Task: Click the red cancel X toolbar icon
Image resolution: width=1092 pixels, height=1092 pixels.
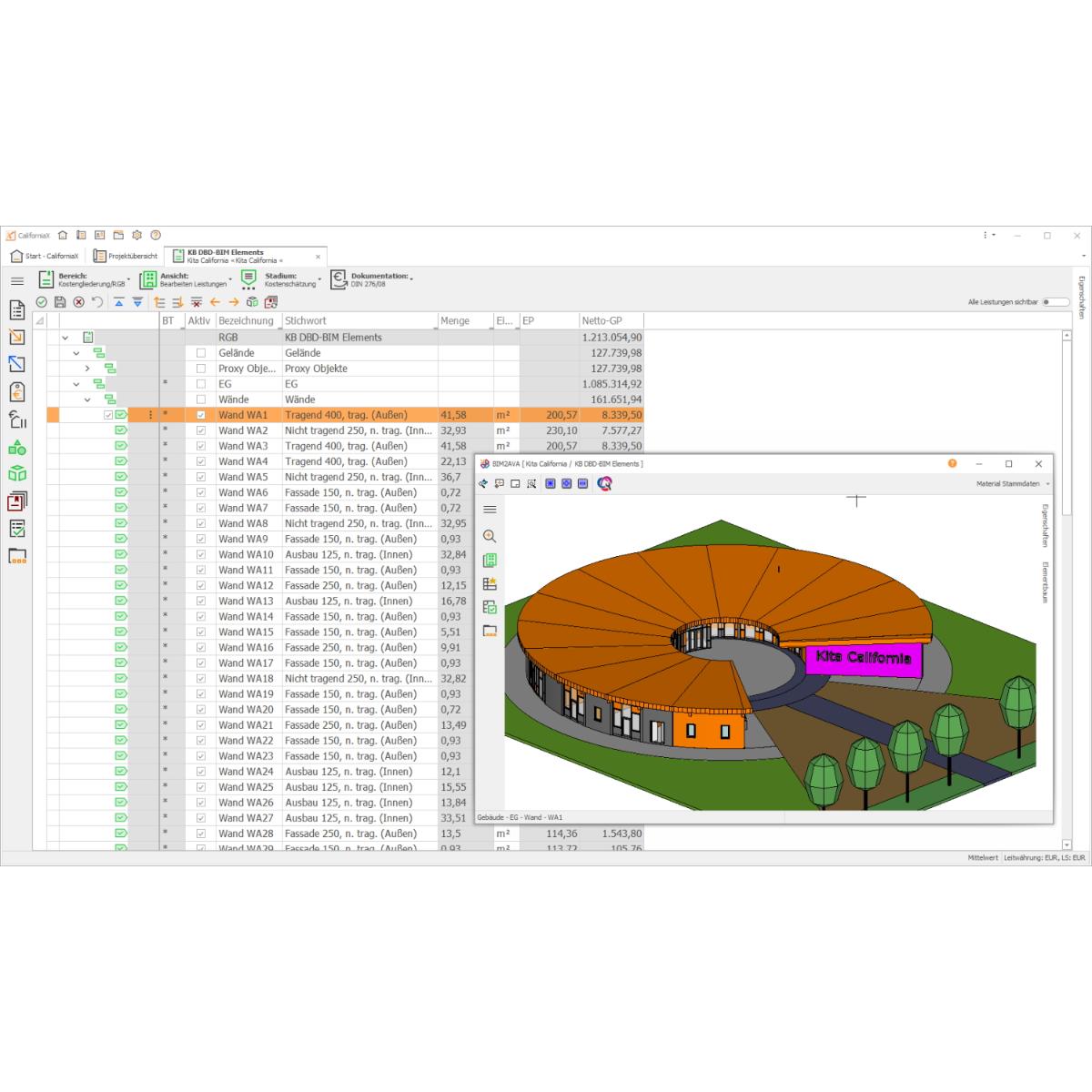Action: pos(78,302)
